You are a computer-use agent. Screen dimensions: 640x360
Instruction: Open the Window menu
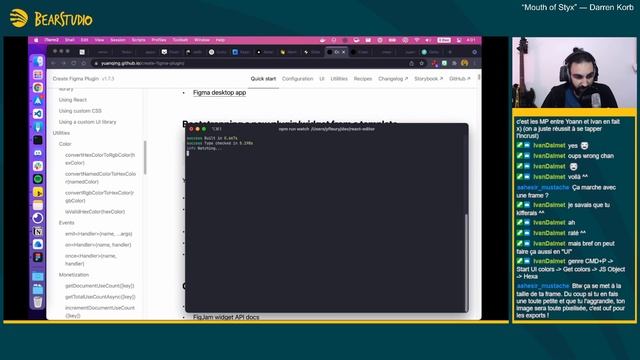point(202,40)
